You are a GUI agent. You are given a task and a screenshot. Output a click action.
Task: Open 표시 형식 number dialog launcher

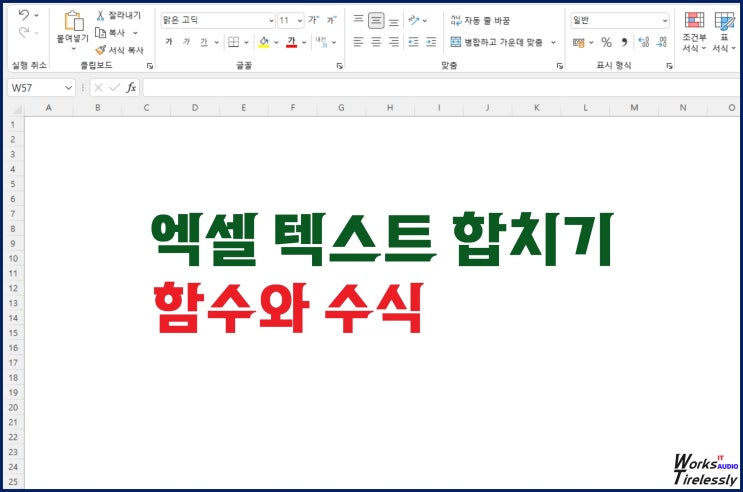coord(670,66)
